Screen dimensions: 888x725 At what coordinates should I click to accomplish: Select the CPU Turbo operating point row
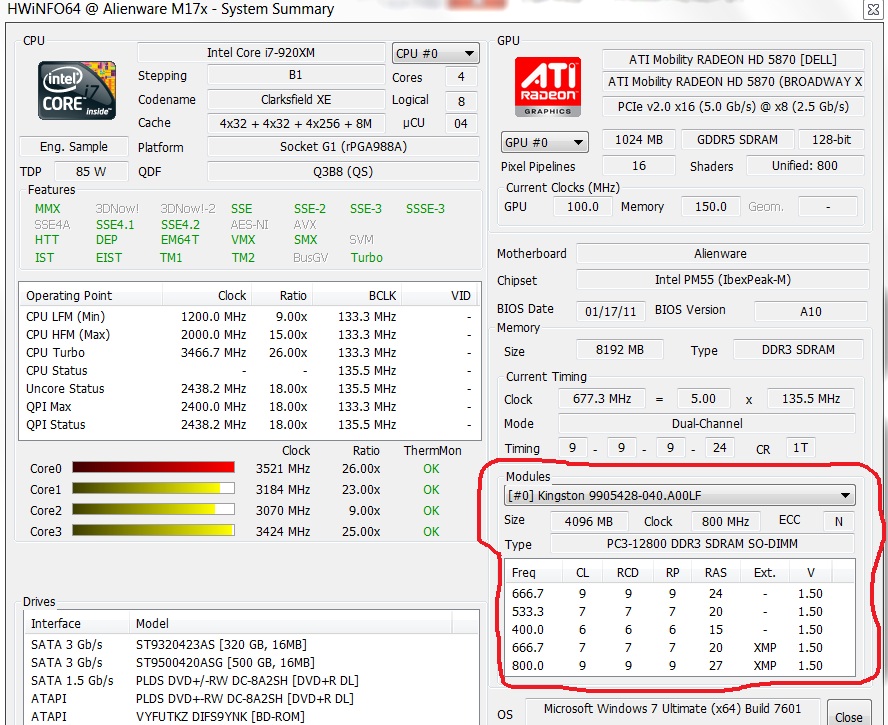pos(250,352)
